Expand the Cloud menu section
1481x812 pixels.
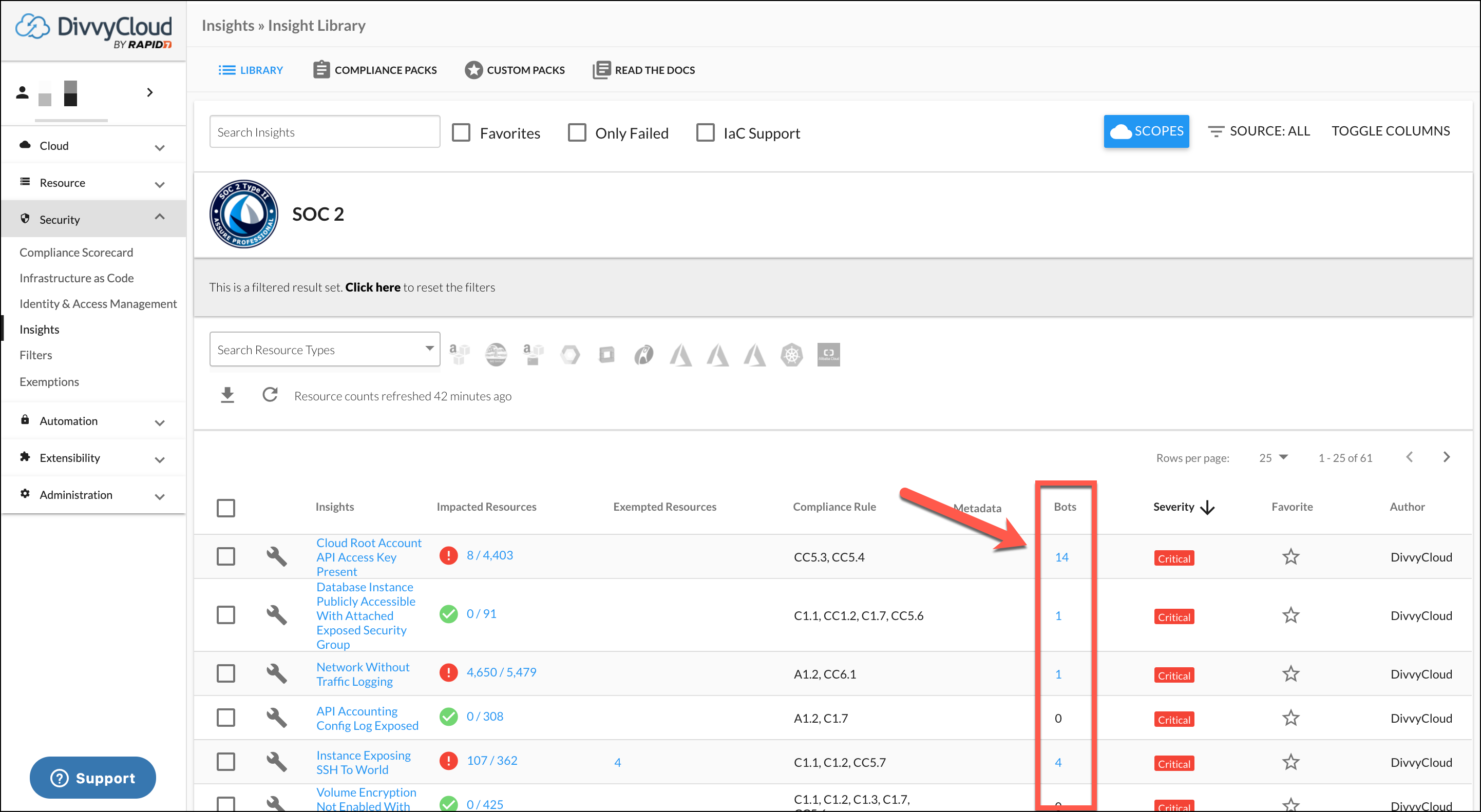pyautogui.click(x=93, y=146)
